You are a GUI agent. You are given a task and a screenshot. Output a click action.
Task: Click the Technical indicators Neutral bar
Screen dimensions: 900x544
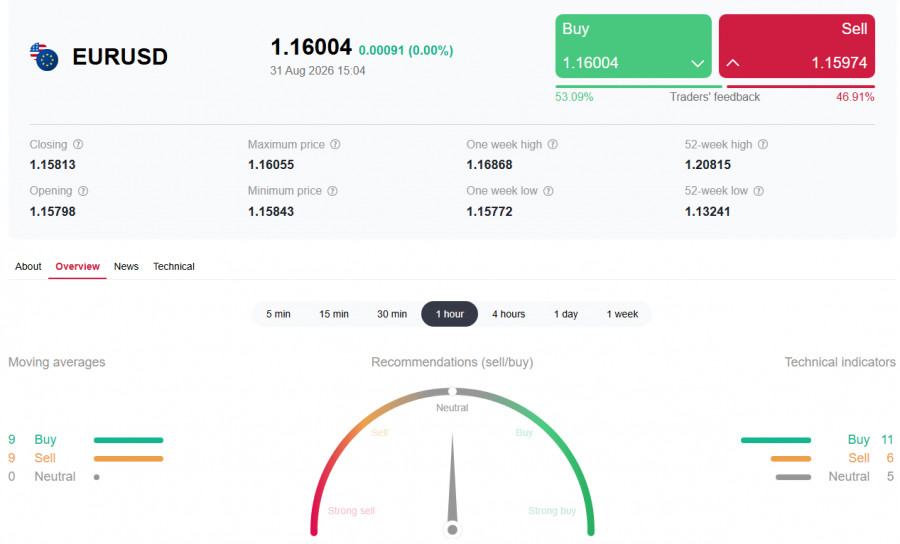[793, 477]
